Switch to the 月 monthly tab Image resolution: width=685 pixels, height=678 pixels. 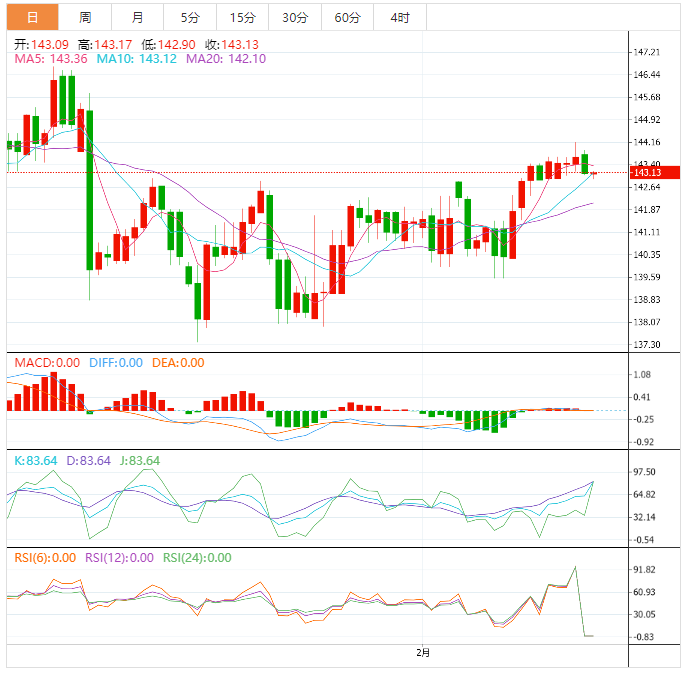point(138,17)
